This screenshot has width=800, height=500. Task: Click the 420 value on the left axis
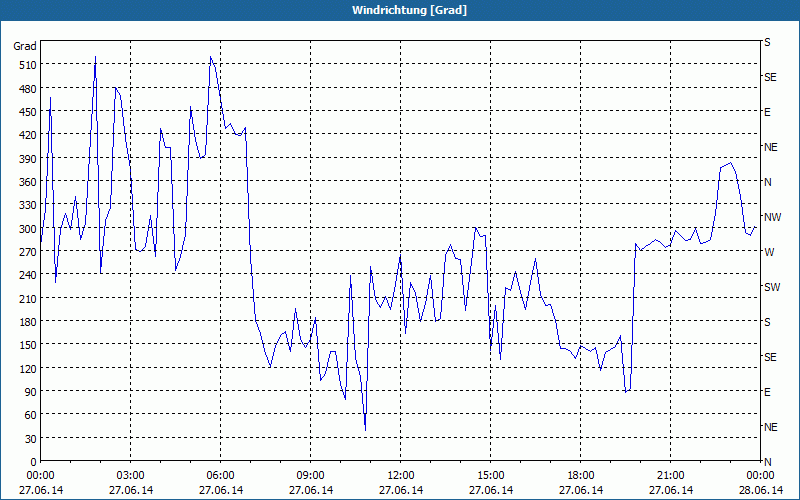tap(28, 135)
